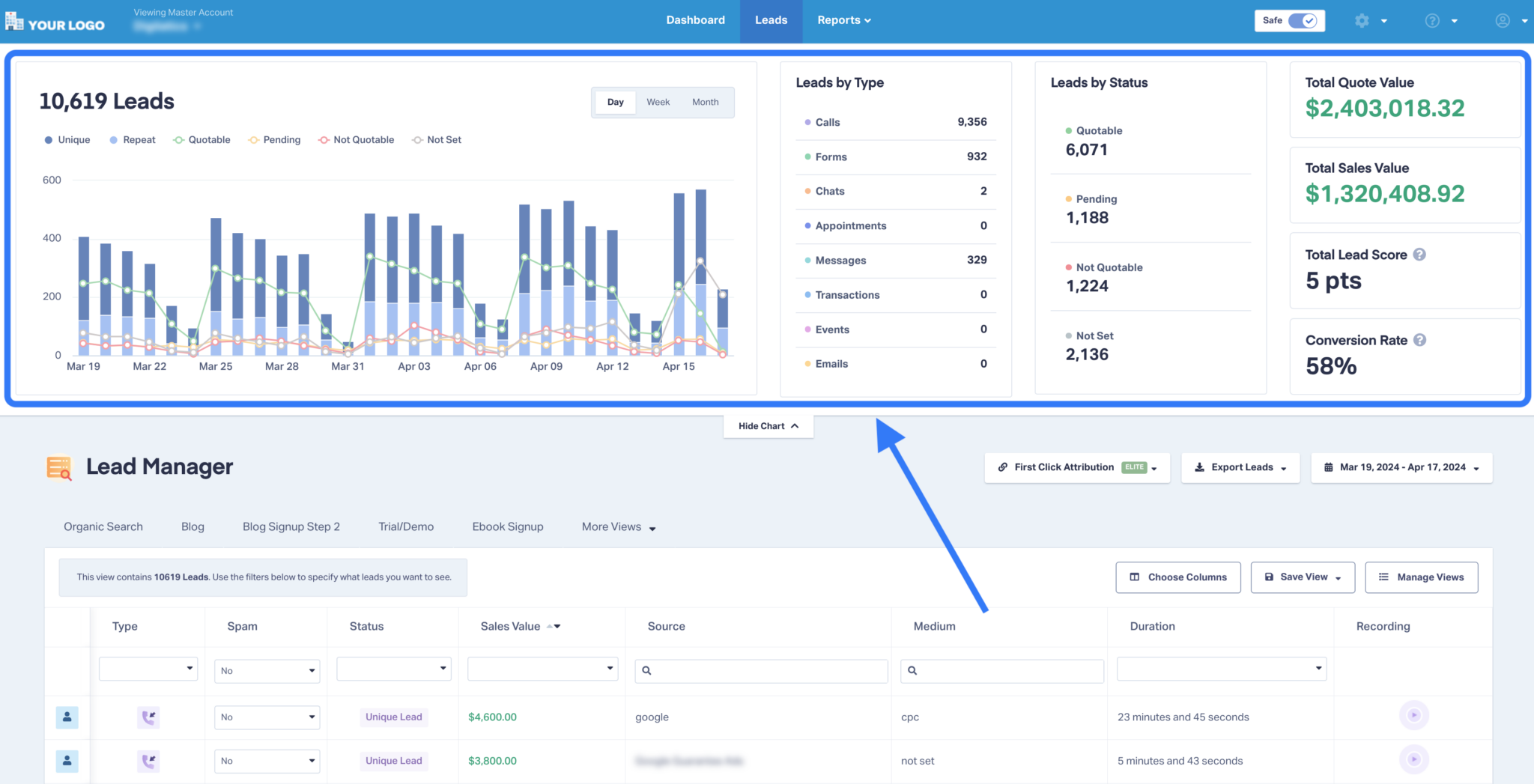Click the Hide Chart button
This screenshot has width=1534, height=784.
pos(768,425)
